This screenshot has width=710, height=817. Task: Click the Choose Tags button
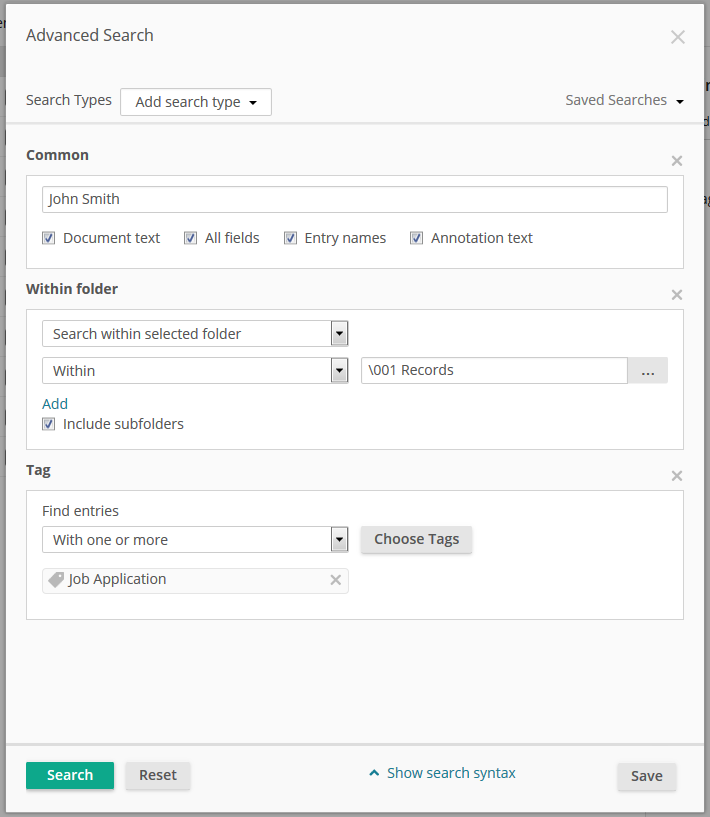coord(416,539)
